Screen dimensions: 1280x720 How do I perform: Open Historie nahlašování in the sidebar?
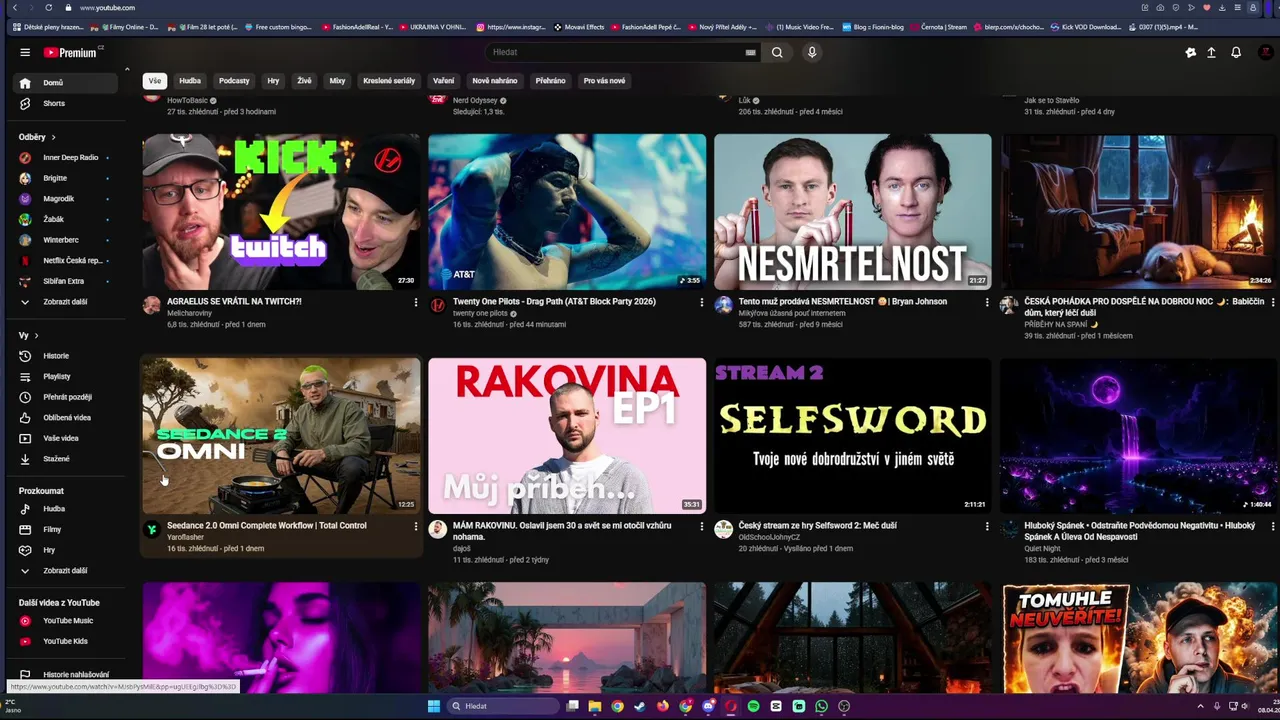(66, 675)
